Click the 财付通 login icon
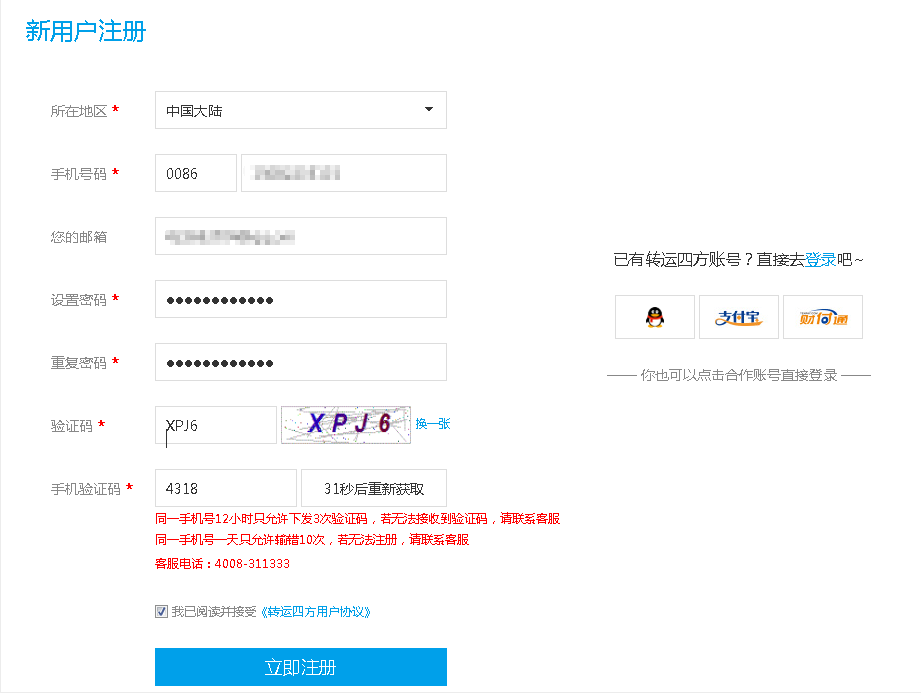 (822, 317)
